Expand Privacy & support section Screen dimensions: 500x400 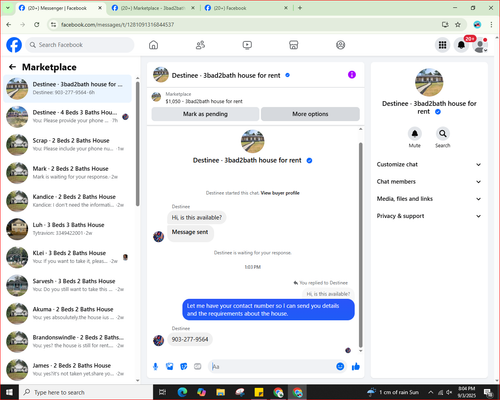click(429, 216)
